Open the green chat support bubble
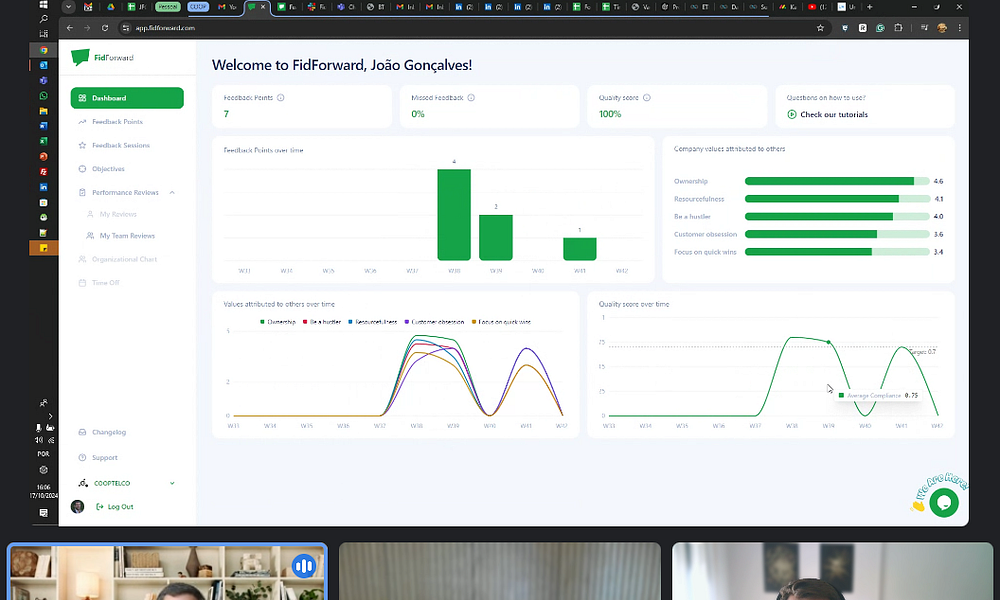 pyautogui.click(x=943, y=502)
